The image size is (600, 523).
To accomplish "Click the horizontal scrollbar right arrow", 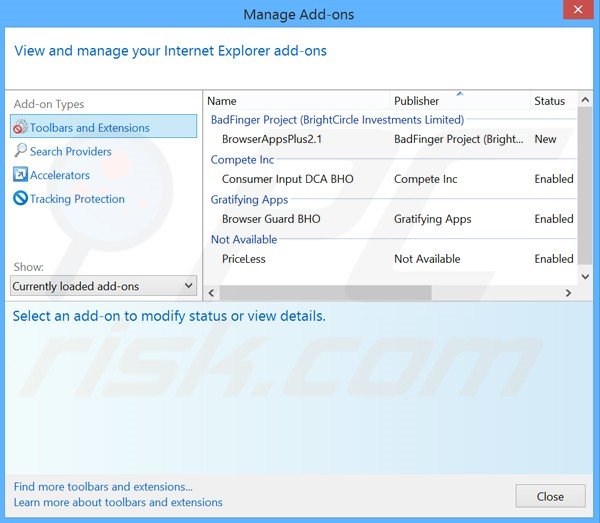I will tap(568, 293).
